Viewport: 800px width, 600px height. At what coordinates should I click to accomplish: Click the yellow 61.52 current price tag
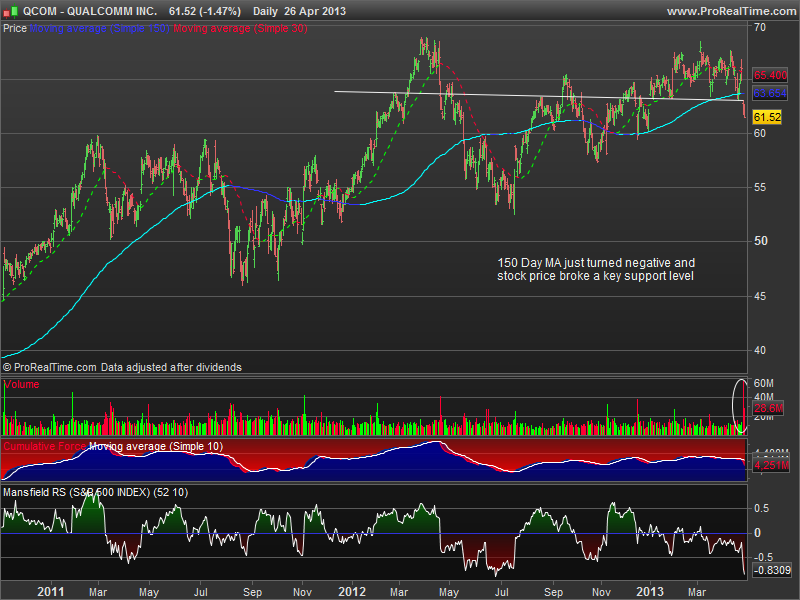click(x=767, y=117)
